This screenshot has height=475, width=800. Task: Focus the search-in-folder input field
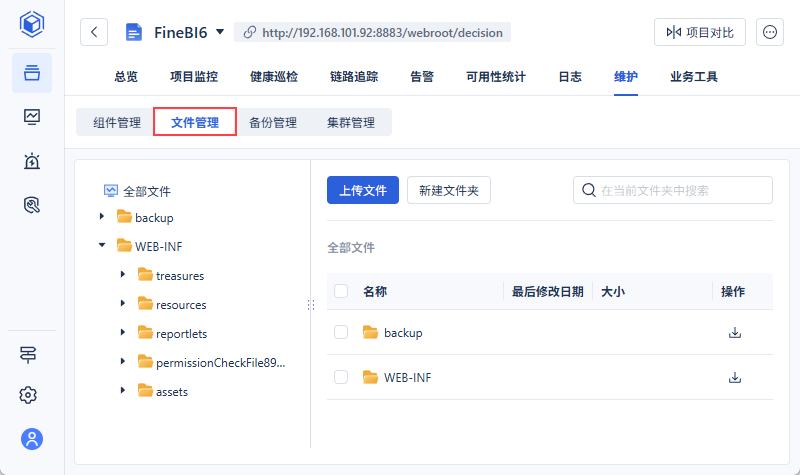tap(673, 190)
